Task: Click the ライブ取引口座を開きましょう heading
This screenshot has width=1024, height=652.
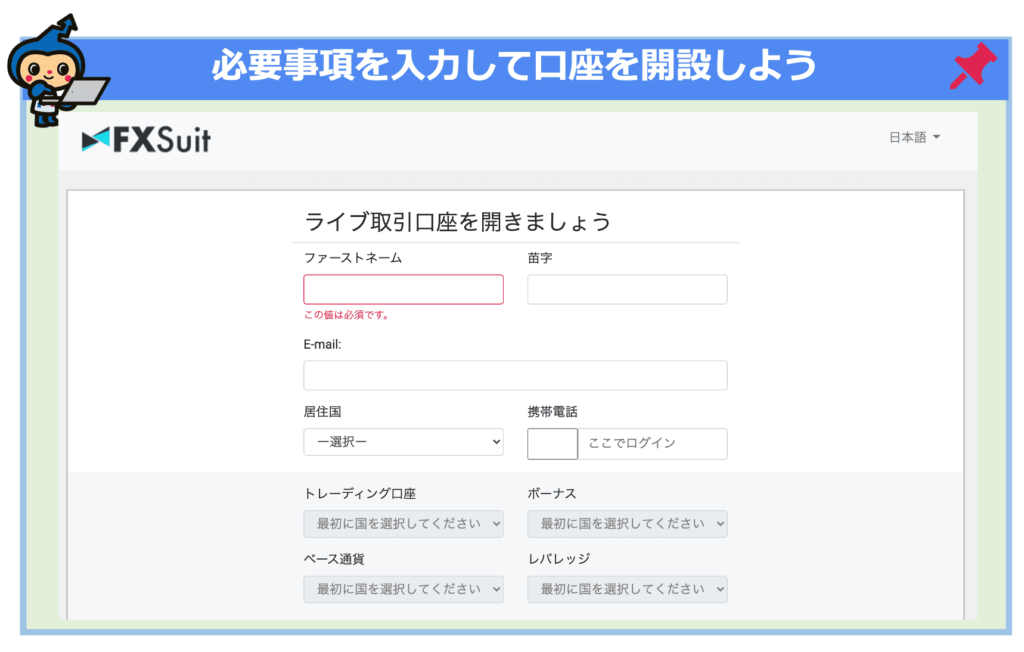Action: 458,222
